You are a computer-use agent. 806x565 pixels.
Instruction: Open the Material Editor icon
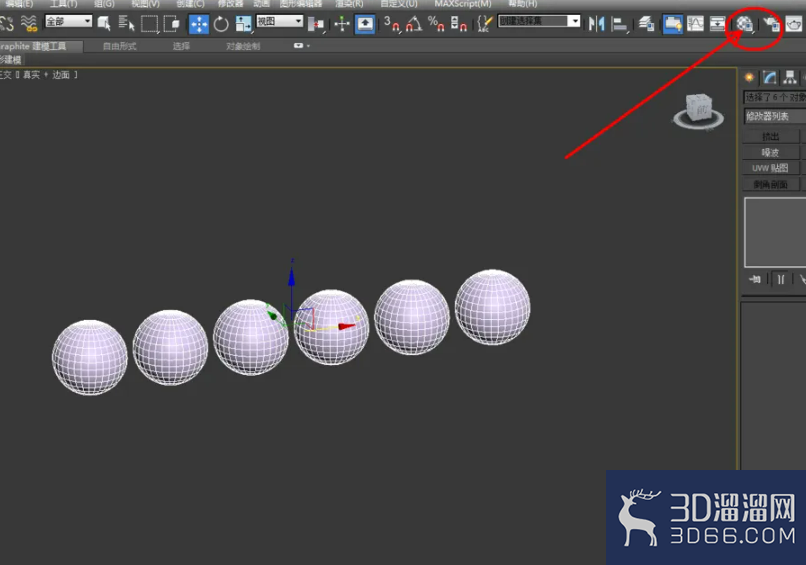(x=744, y=24)
